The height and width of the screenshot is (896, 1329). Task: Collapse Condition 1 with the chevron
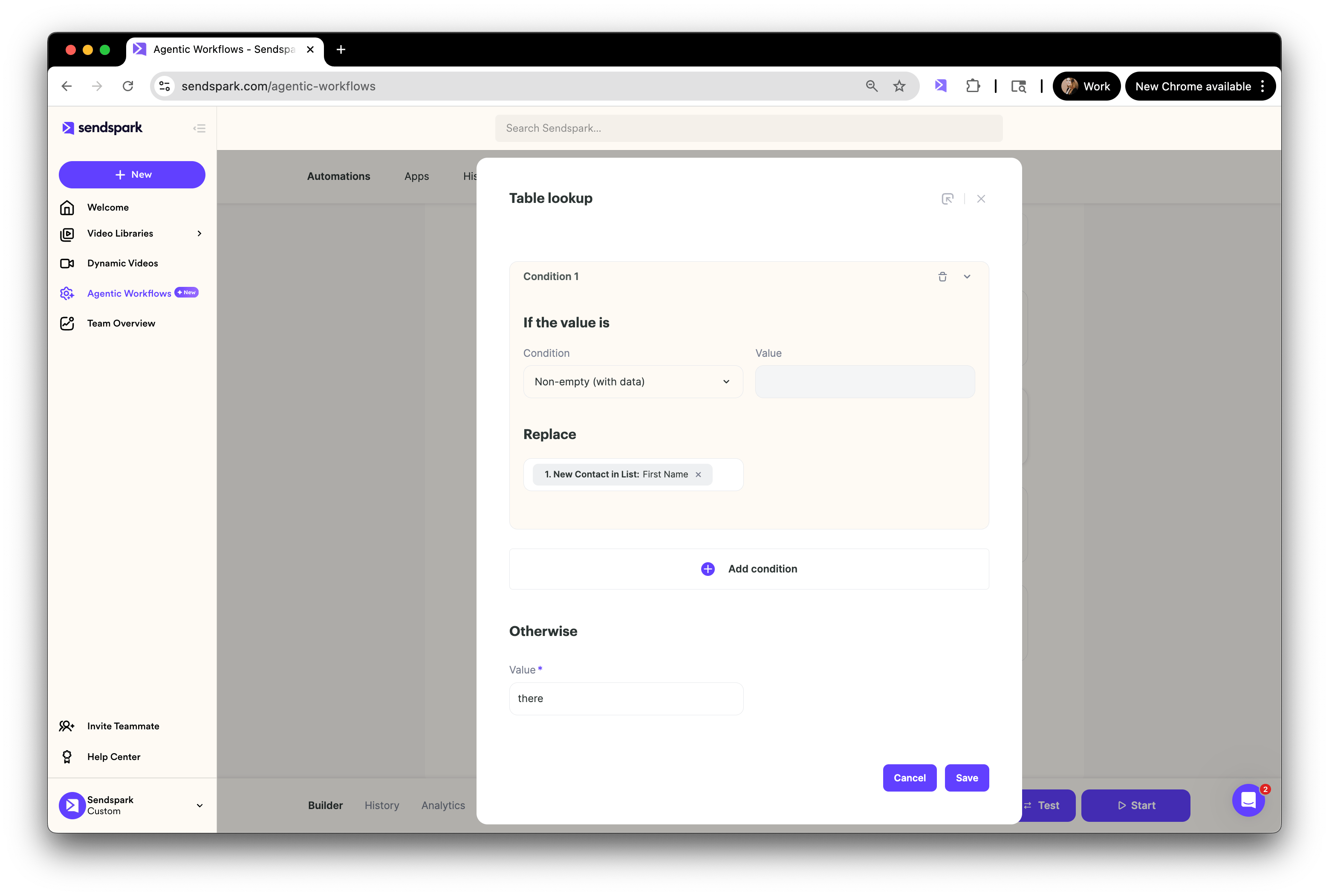point(967,277)
